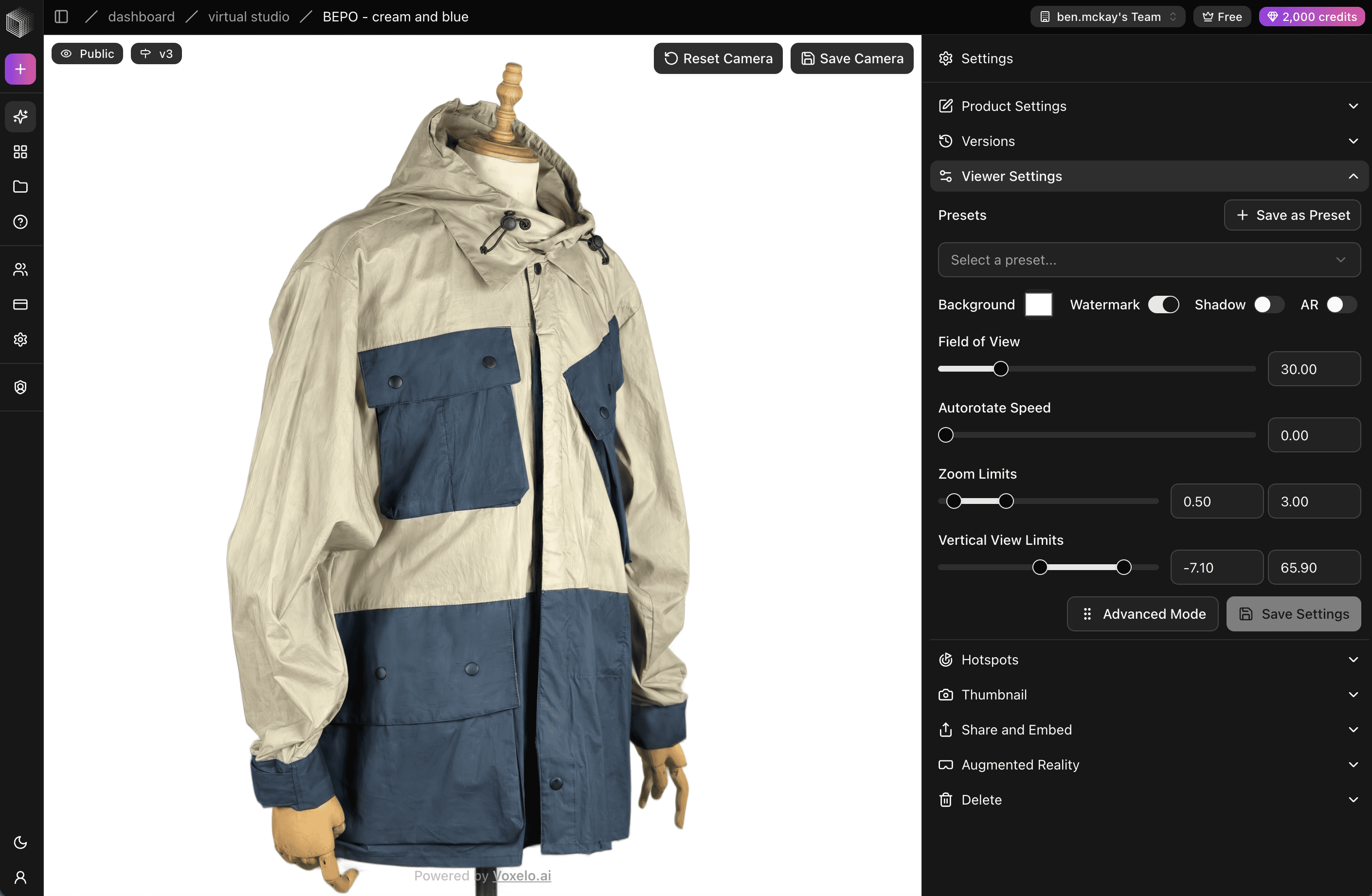Navigate to virtual studio in breadcrumb

coord(249,16)
